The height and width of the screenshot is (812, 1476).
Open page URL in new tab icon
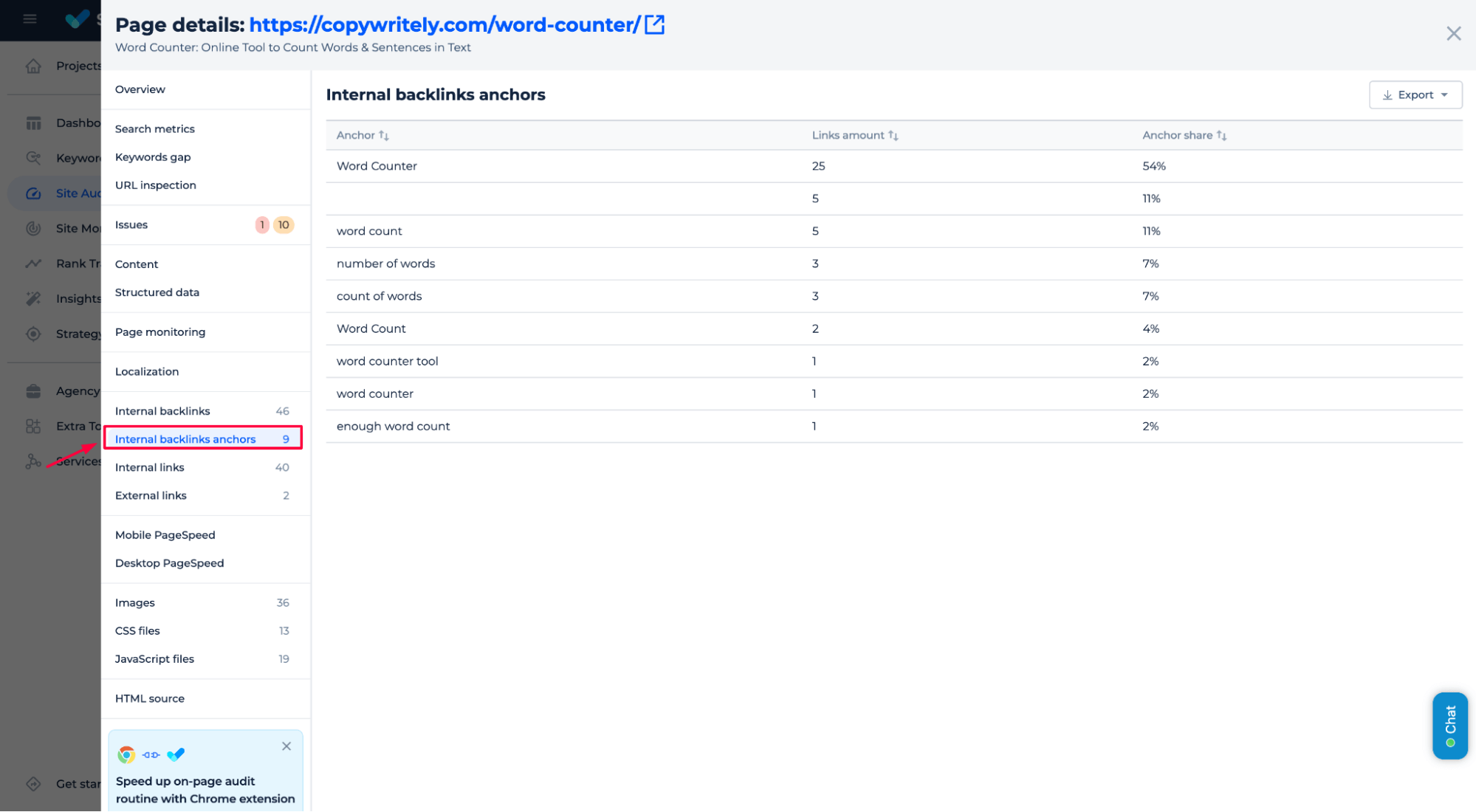[x=655, y=24]
